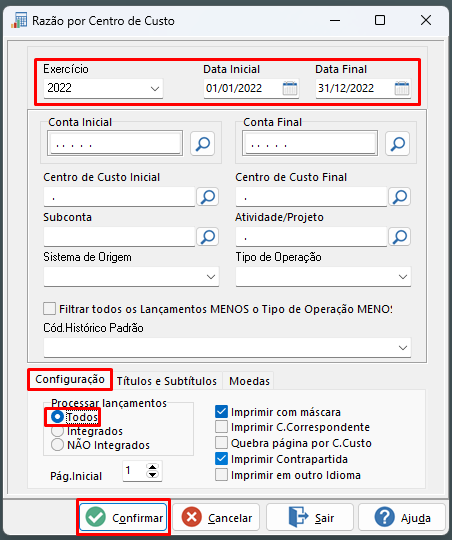The width and height of the screenshot is (452, 540).
Task: Click the Cancelar button
Action: (216, 517)
